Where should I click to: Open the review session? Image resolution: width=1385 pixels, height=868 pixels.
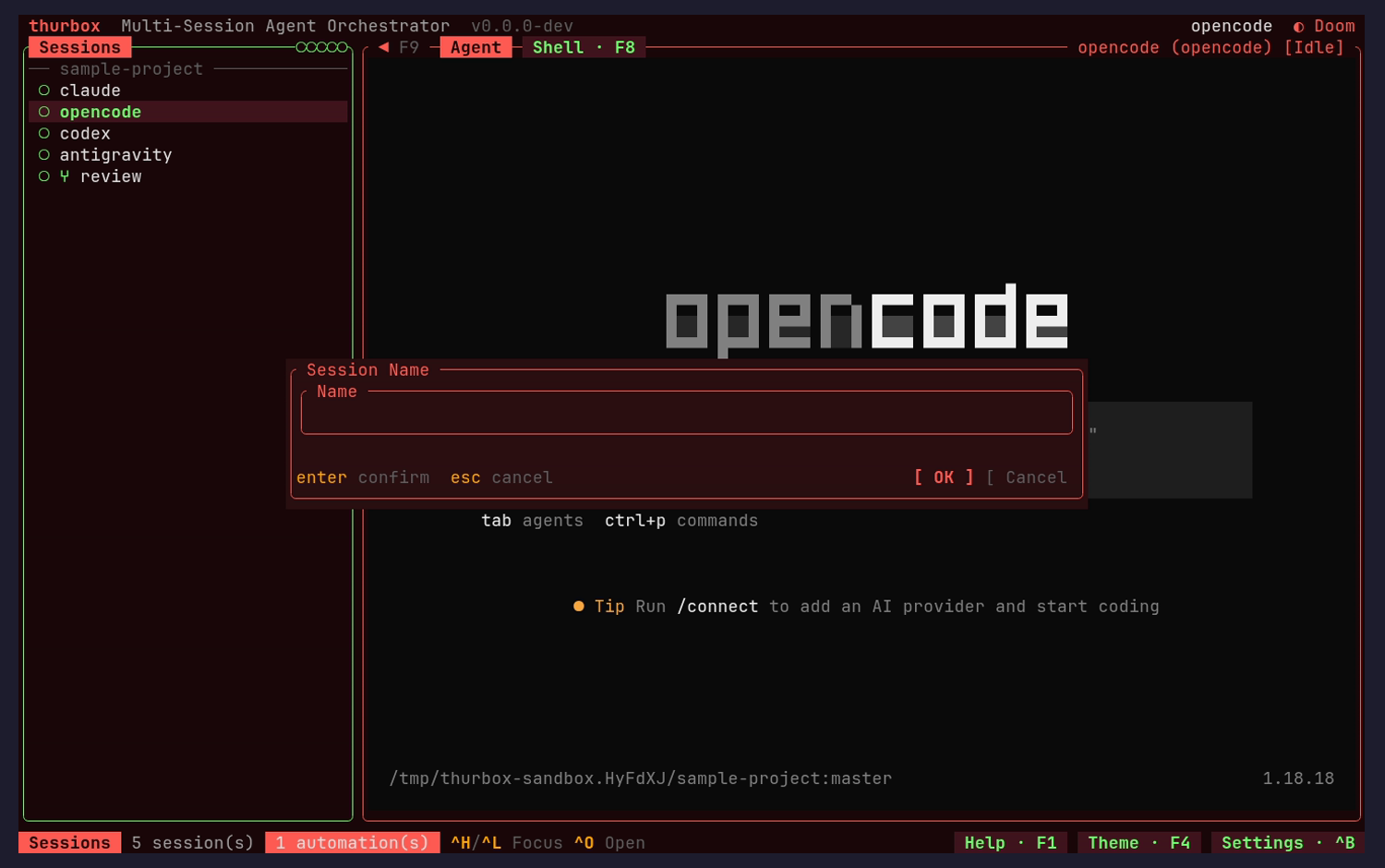click(188, 176)
